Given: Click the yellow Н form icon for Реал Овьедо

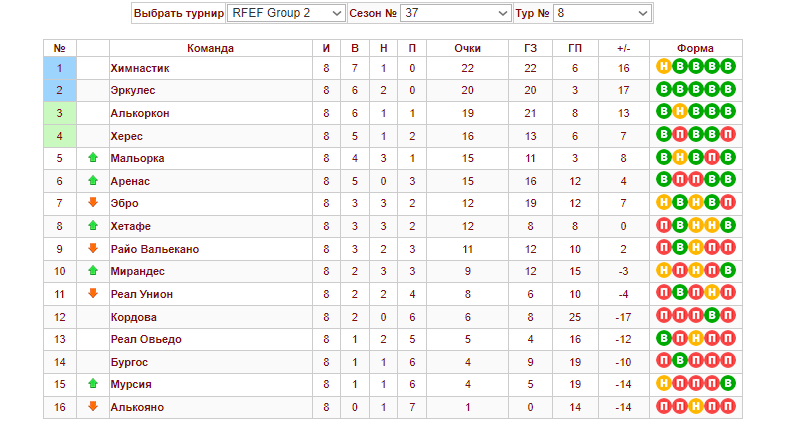Looking at the screenshot, I should pyautogui.click(x=696, y=338).
